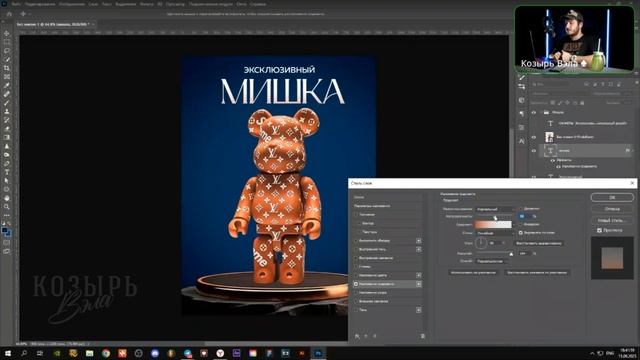The height and width of the screenshot is (360, 640).
Task: Select the Frame tool
Action: (x=7, y=77)
